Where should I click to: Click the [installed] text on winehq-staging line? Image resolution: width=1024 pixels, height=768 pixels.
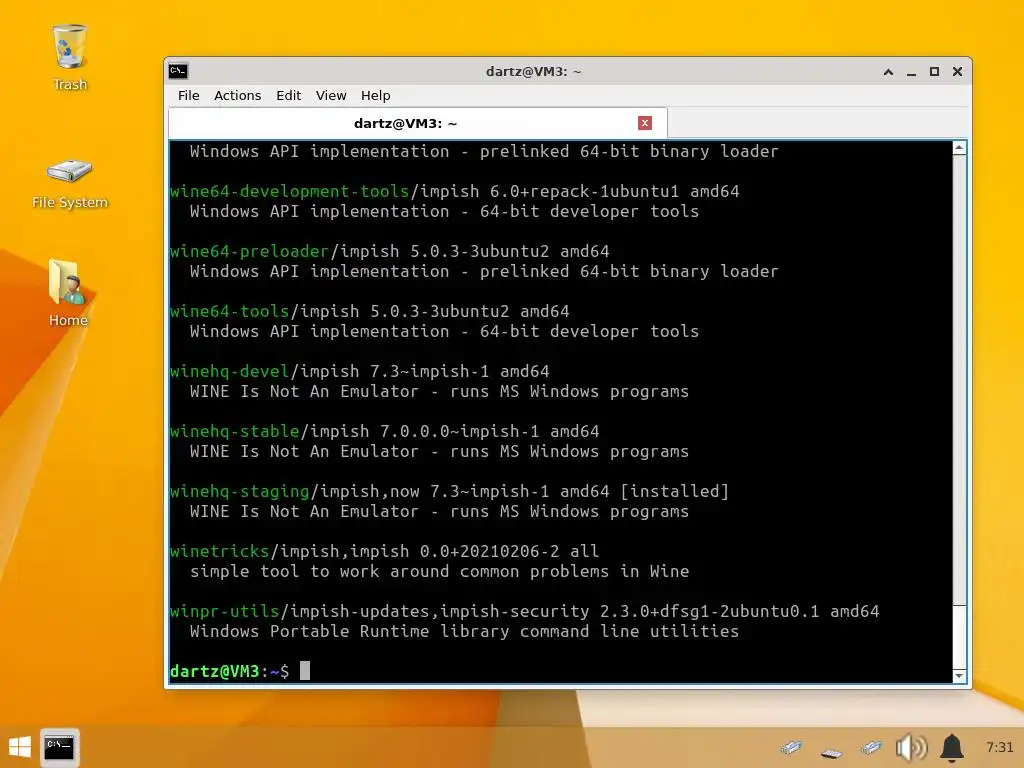674,491
